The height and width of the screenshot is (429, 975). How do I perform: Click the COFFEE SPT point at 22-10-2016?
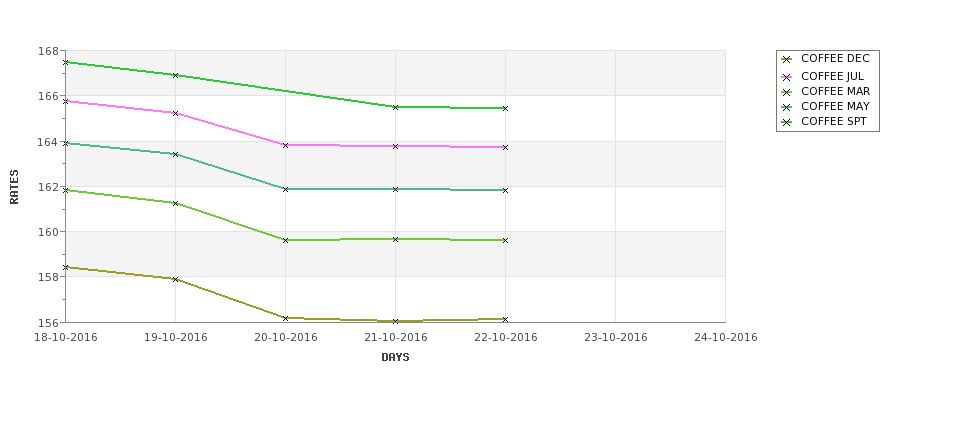505,108
